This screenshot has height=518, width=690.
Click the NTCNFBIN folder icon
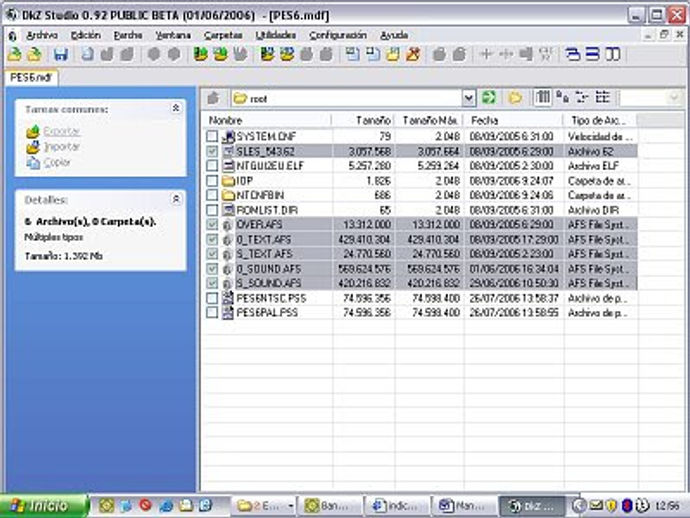(x=228, y=195)
